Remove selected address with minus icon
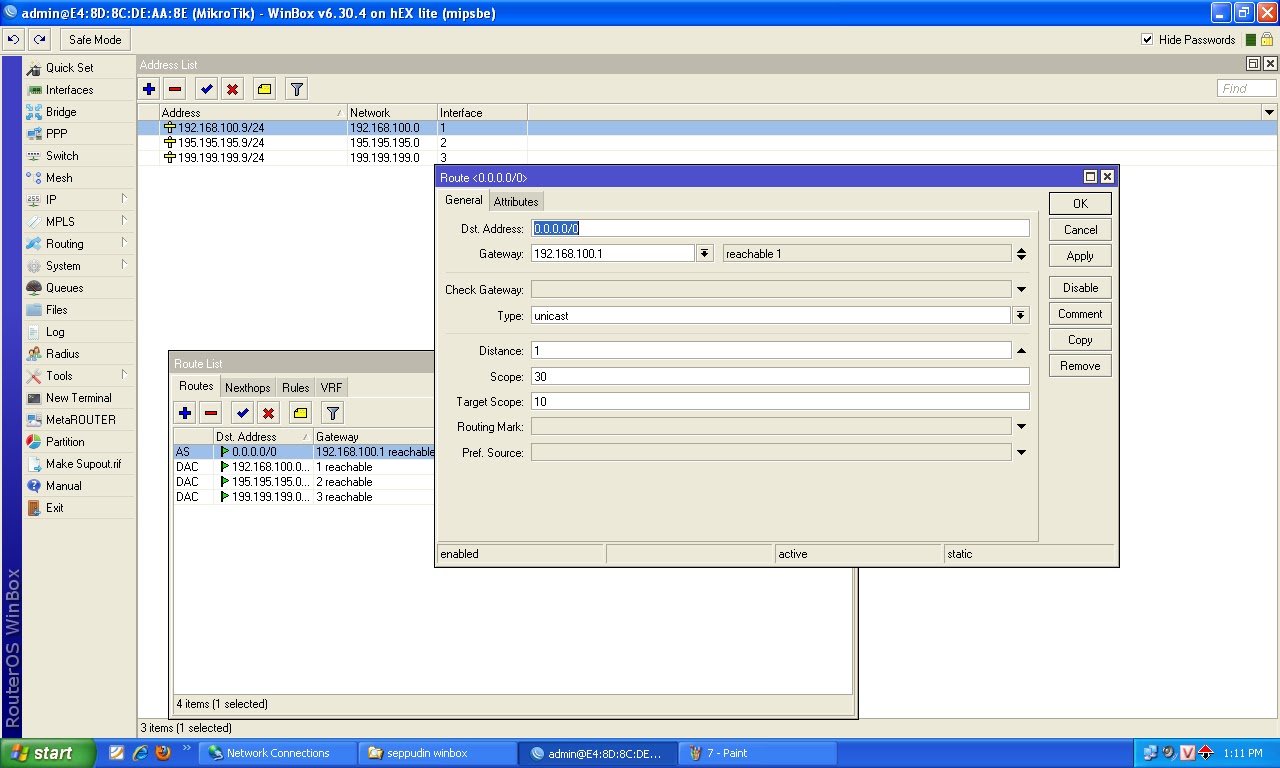The height and width of the screenshot is (768, 1280). [175, 89]
